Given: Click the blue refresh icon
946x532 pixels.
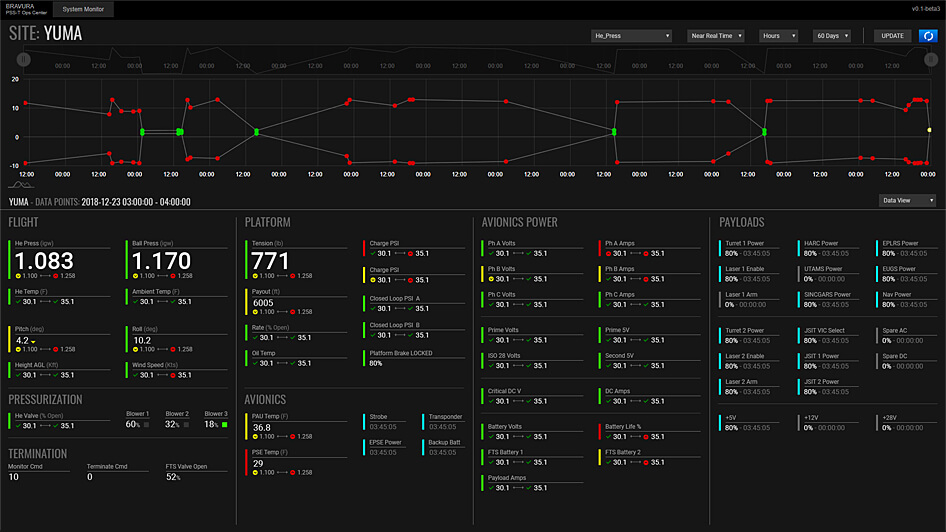Looking at the screenshot, I should (x=927, y=36).
